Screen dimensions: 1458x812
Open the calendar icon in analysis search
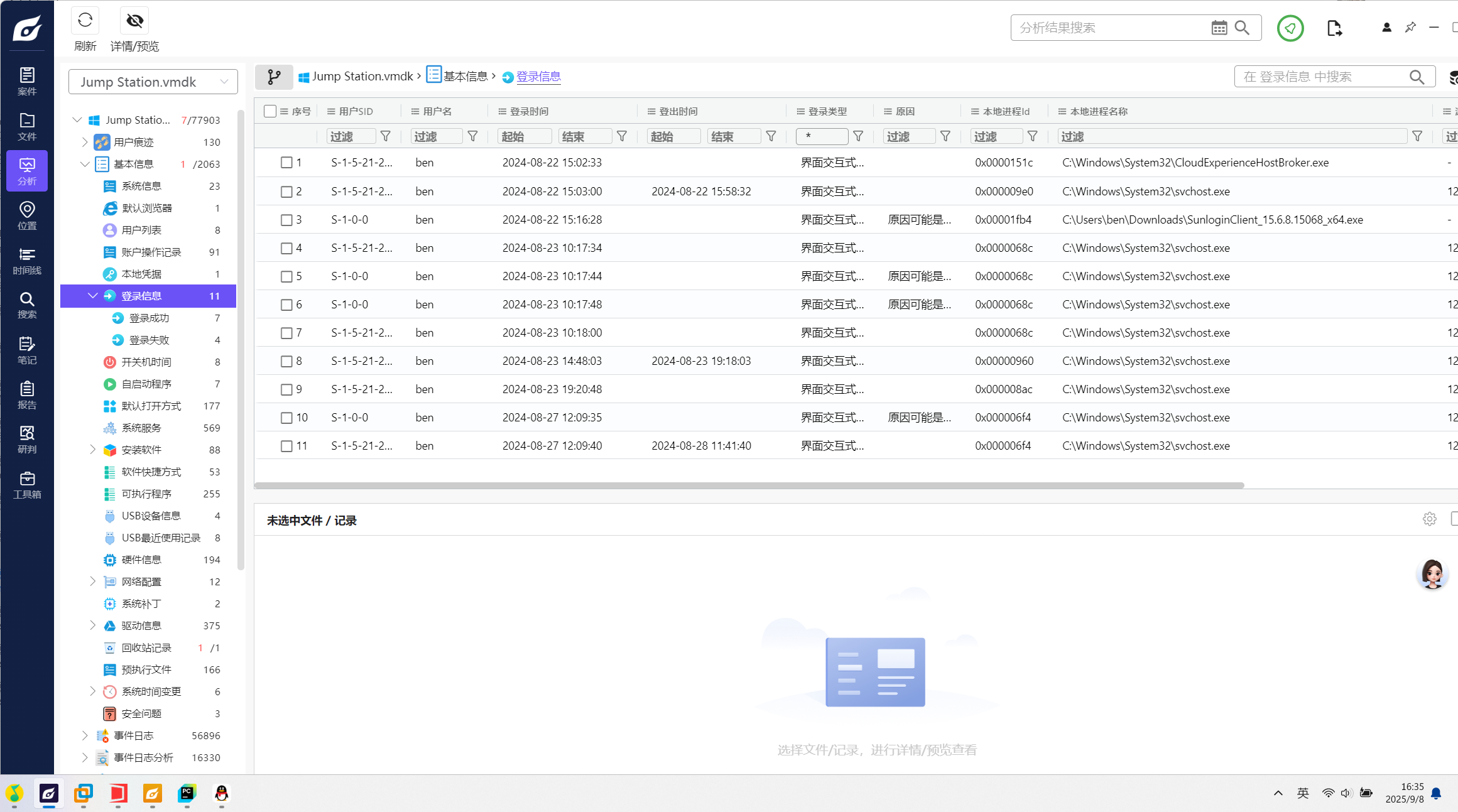tap(1219, 28)
